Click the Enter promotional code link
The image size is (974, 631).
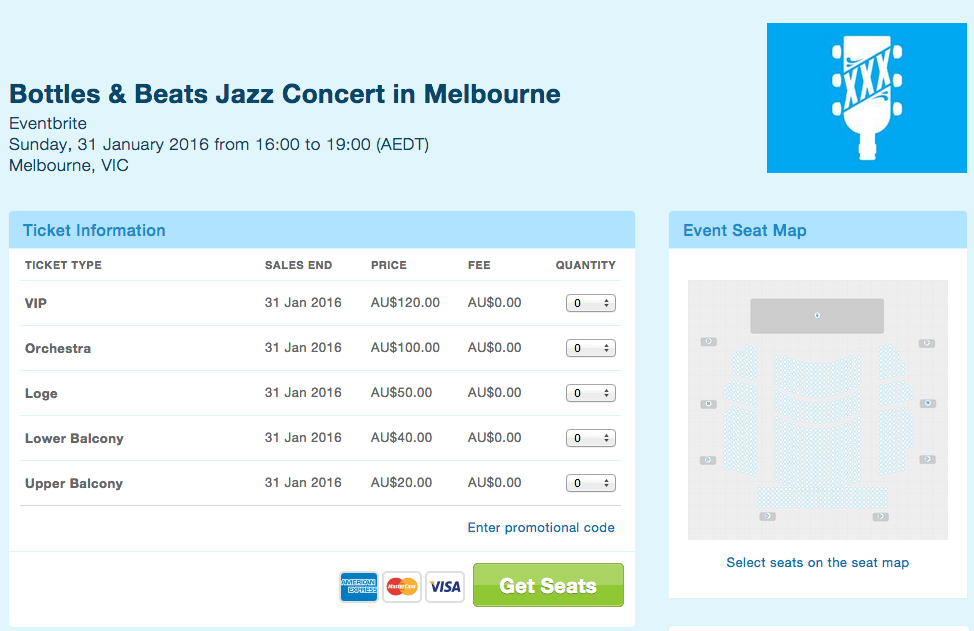[x=541, y=527]
